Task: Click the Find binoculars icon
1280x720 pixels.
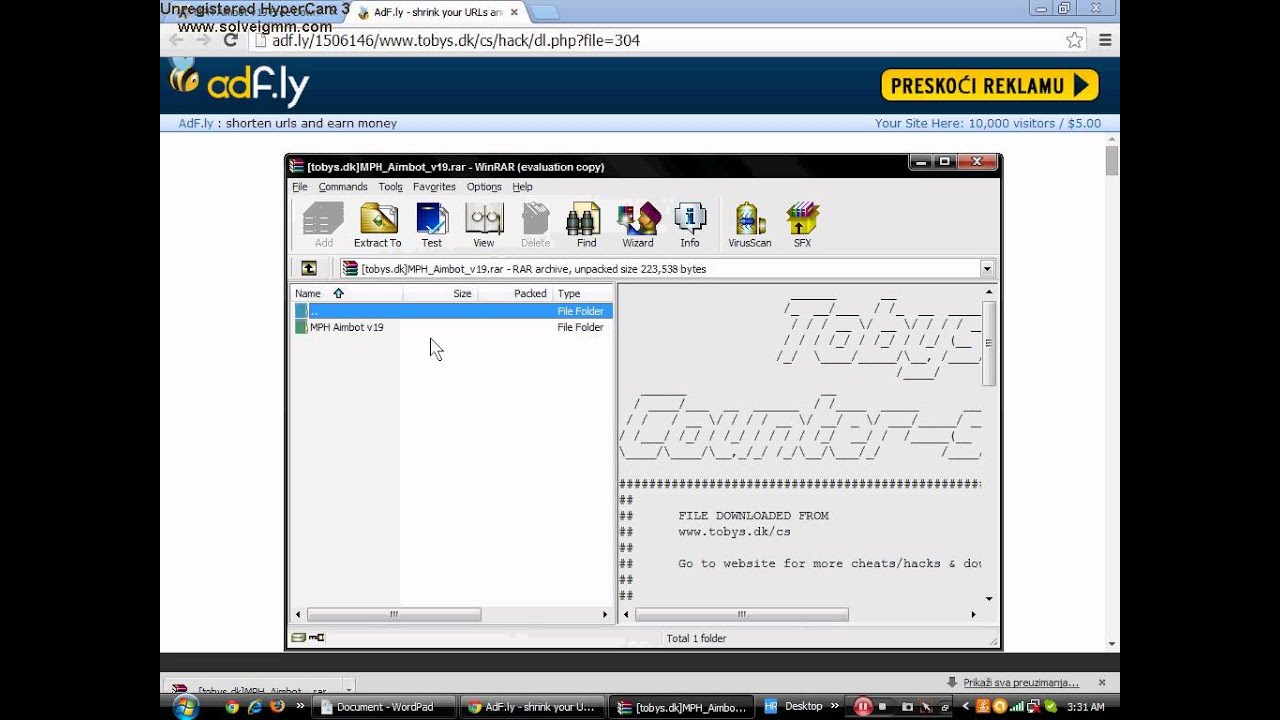Action: [586, 225]
